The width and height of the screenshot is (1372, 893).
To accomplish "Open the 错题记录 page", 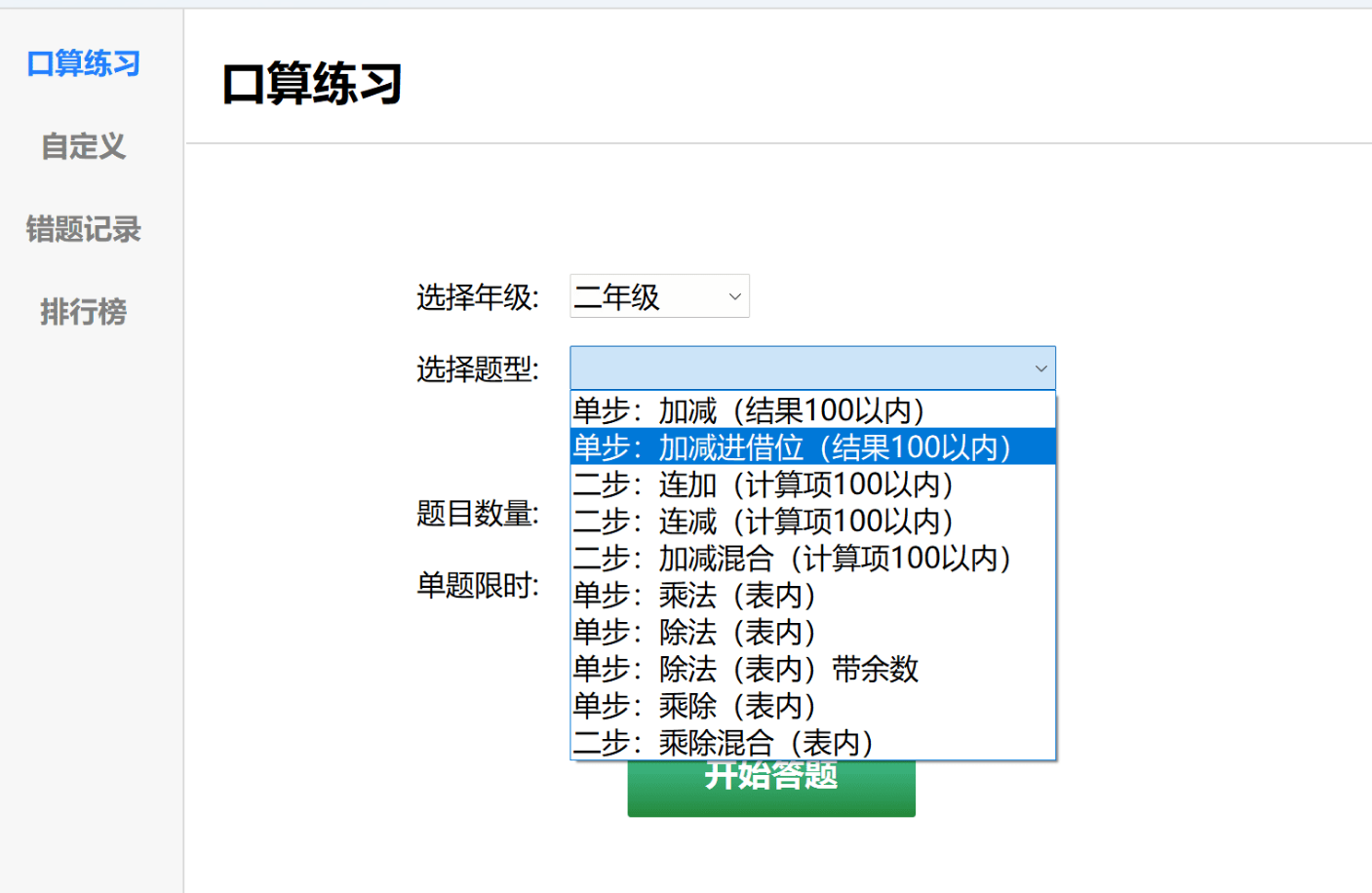I will coord(83,229).
